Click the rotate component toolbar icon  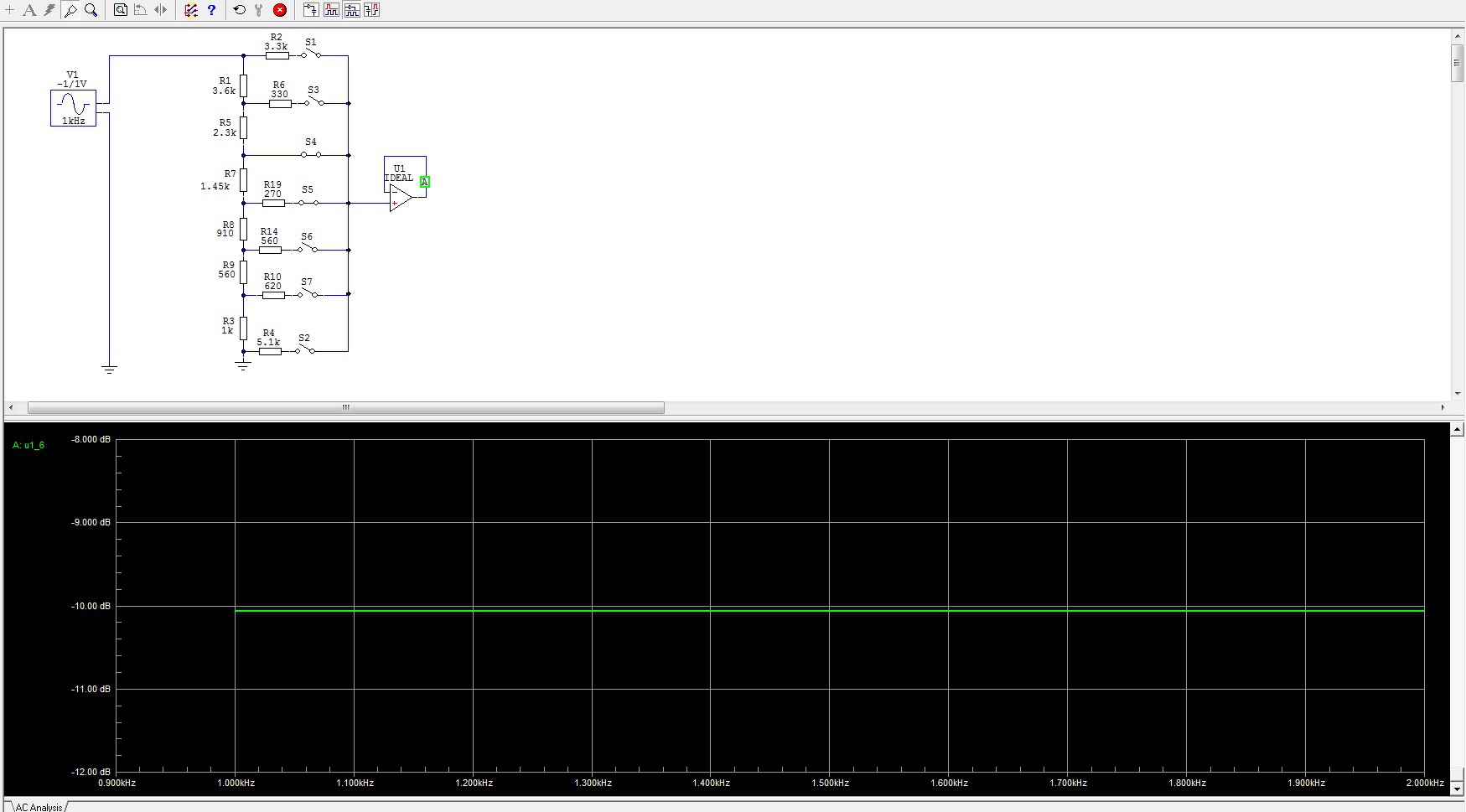coord(141,10)
